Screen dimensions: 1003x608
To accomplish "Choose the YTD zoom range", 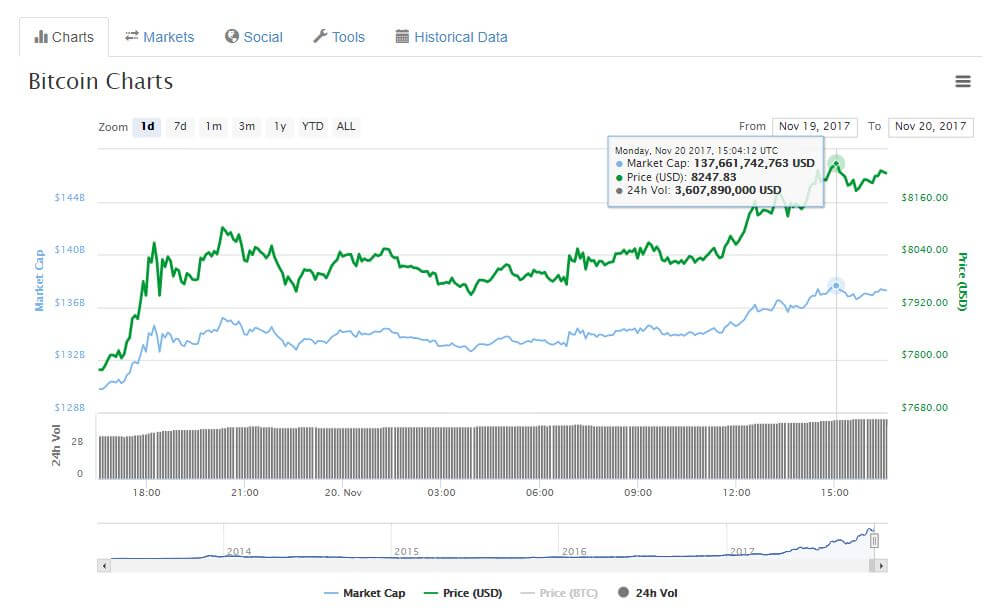I will [x=313, y=127].
